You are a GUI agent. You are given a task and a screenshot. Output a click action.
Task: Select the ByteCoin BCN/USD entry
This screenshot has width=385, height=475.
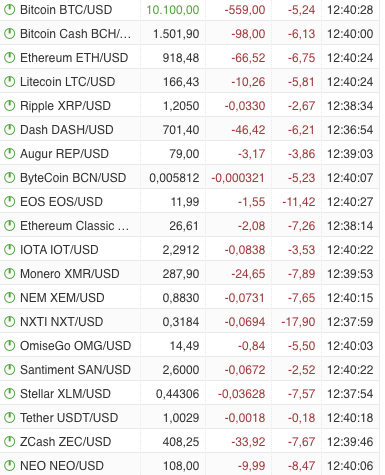point(73,178)
